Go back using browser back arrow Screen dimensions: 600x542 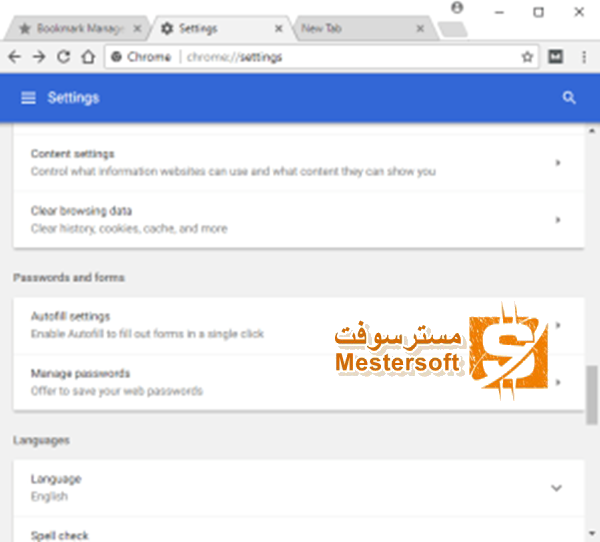coord(15,57)
